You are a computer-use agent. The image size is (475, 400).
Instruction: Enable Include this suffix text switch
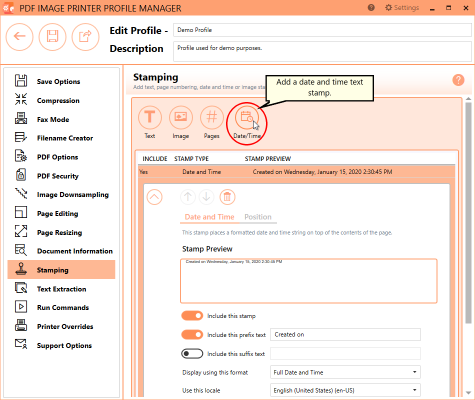(192, 353)
